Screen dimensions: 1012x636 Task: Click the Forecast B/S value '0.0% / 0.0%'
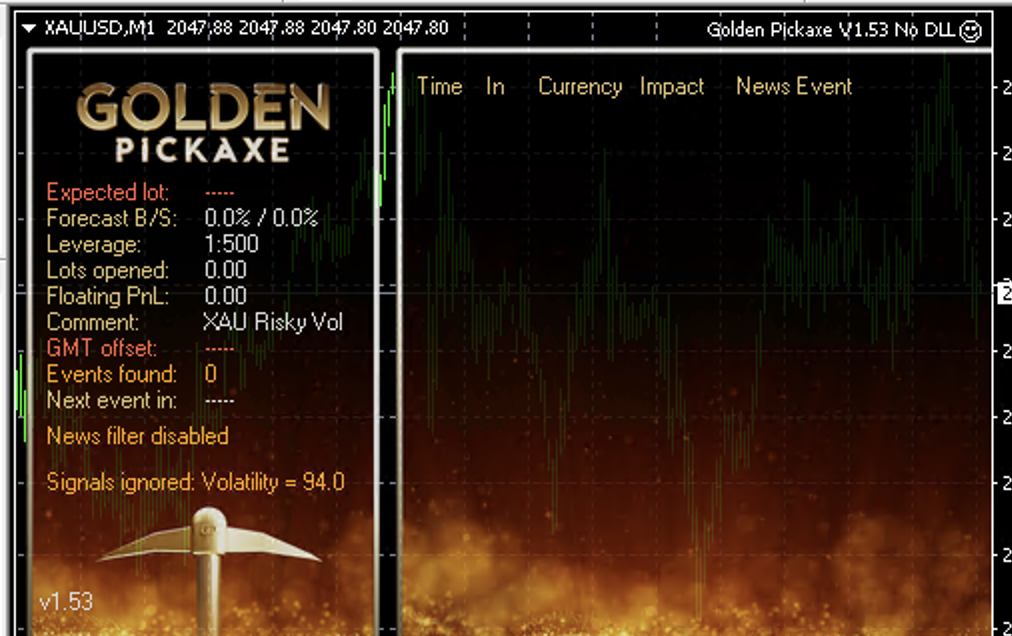[x=261, y=218]
